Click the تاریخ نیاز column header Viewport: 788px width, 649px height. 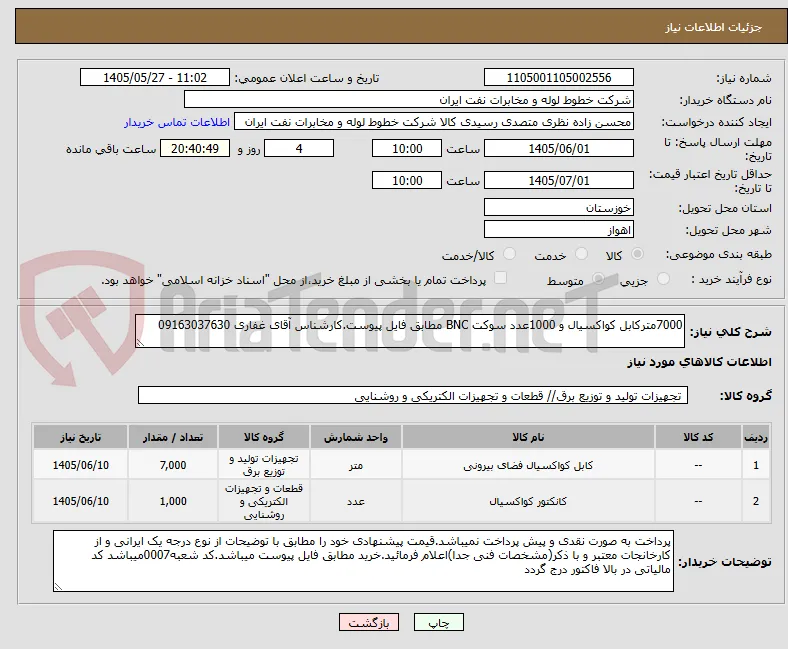[80, 437]
